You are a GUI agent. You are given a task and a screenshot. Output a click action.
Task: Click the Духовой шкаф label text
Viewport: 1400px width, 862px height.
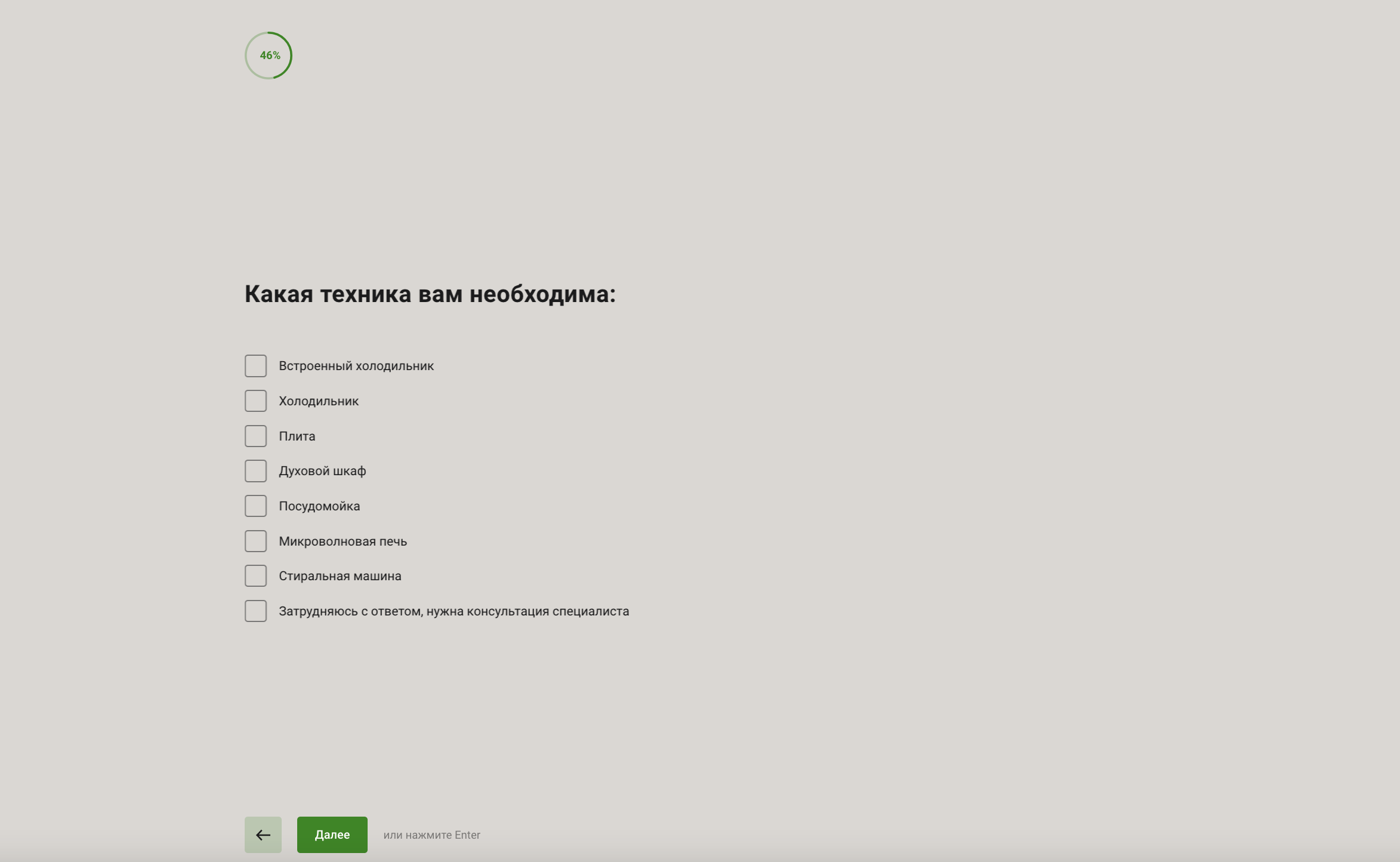322,471
